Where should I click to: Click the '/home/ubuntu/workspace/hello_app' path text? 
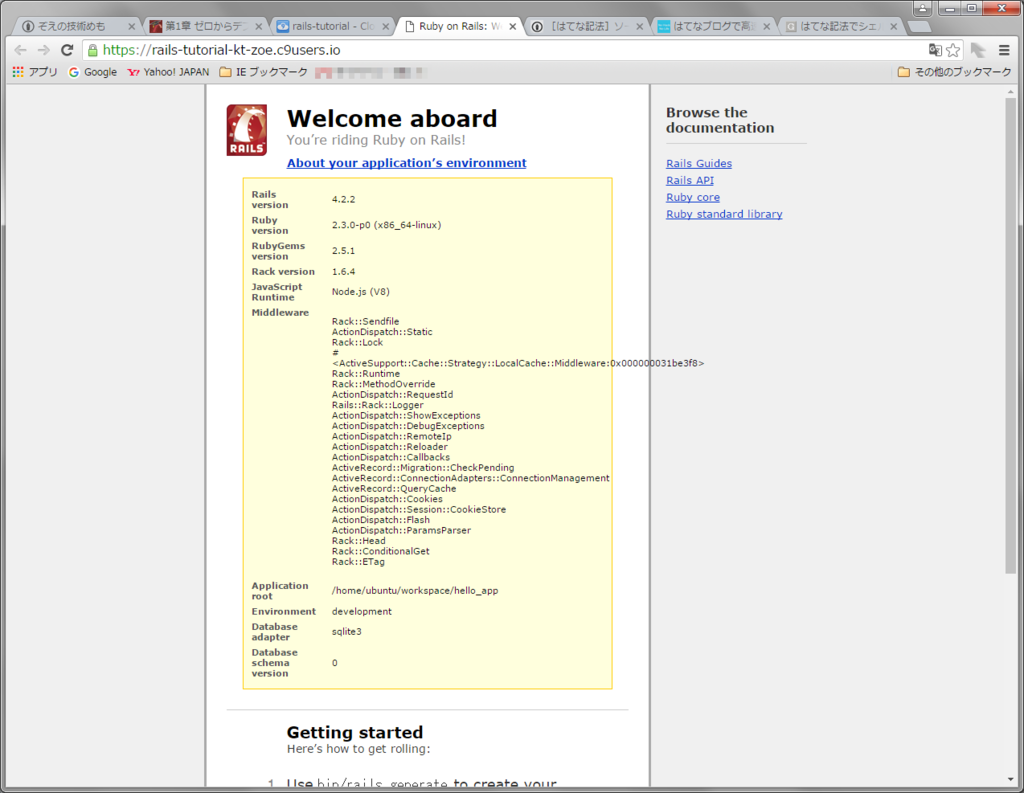tap(415, 591)
